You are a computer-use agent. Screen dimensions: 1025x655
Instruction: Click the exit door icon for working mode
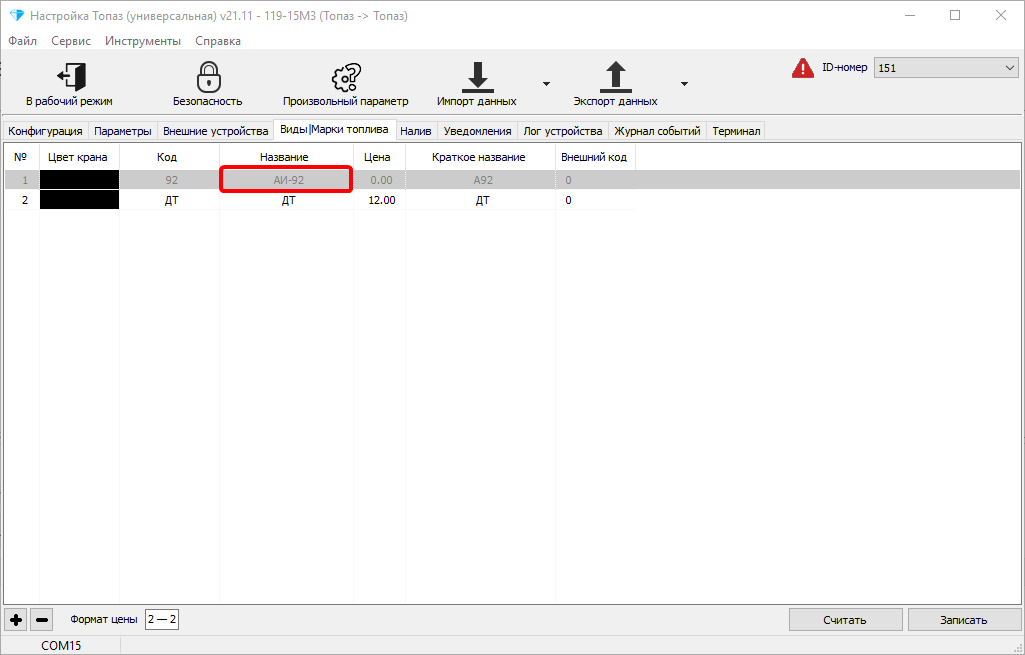tap(70, 77)
